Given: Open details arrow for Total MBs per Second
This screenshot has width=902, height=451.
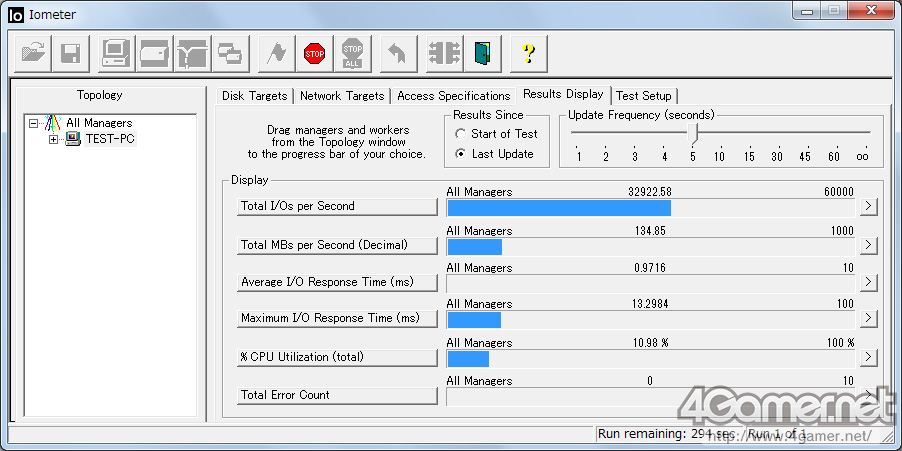Looking at the screenshot, I should point(869,246).
